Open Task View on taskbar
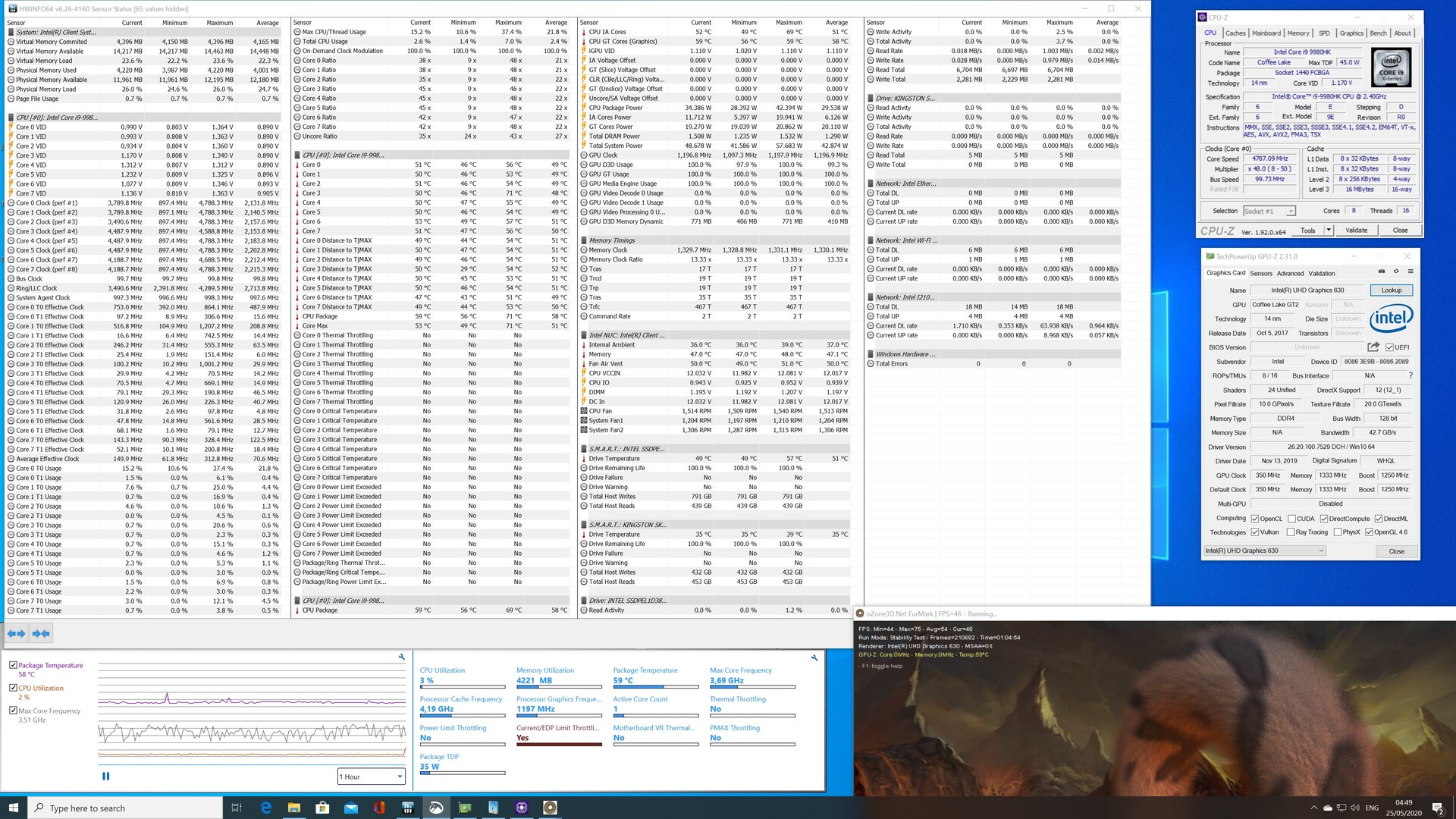 pos(237,808)
